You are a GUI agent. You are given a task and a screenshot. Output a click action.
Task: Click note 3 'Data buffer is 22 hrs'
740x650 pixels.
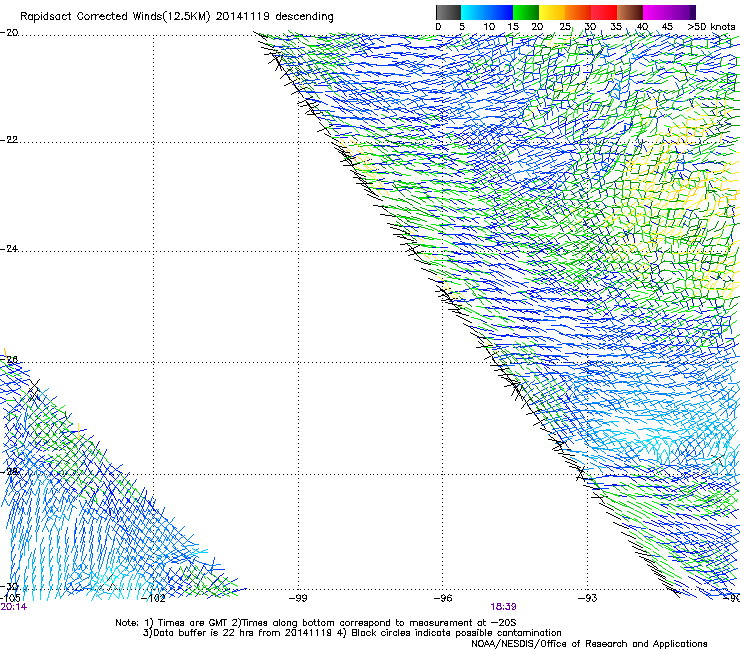(205, 633)
